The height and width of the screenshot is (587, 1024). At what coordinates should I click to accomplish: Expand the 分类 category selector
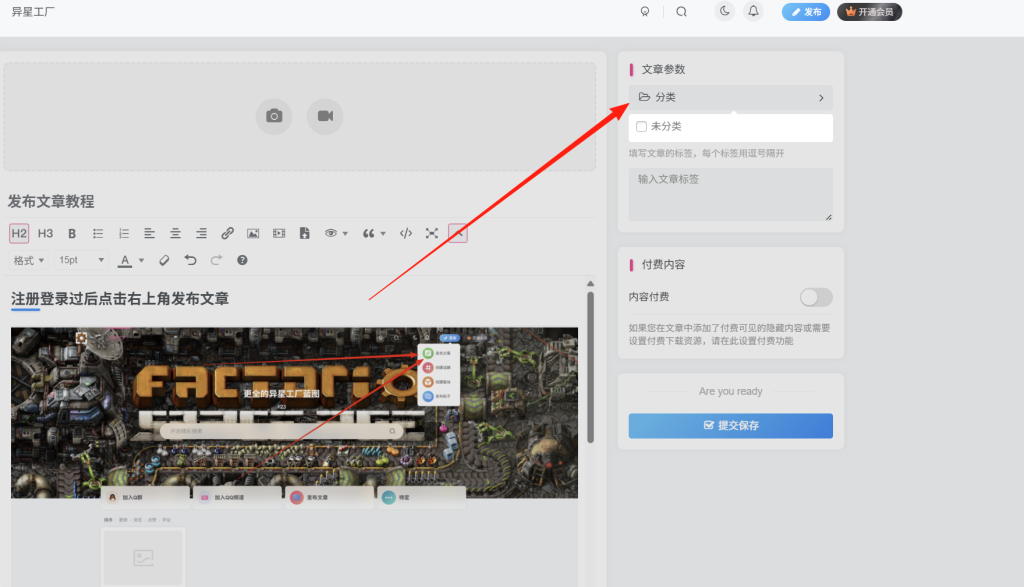pos(731,97)
